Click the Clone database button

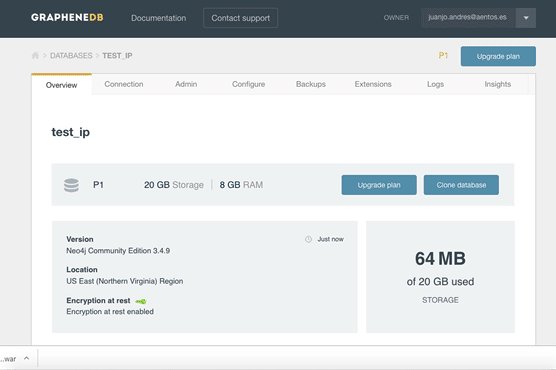[x=461, y=185]
